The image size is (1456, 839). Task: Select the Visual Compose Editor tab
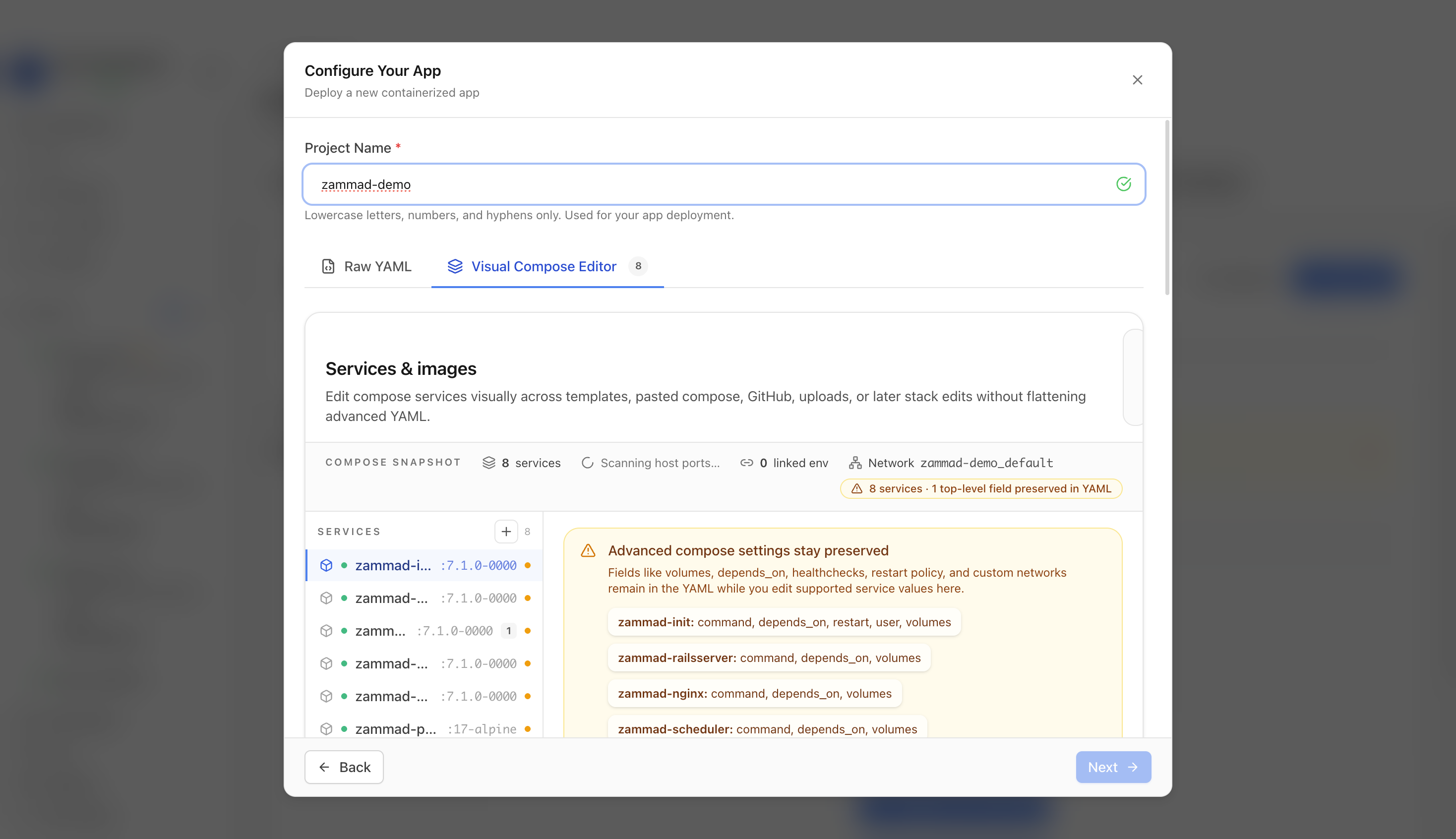pos(547,266)
